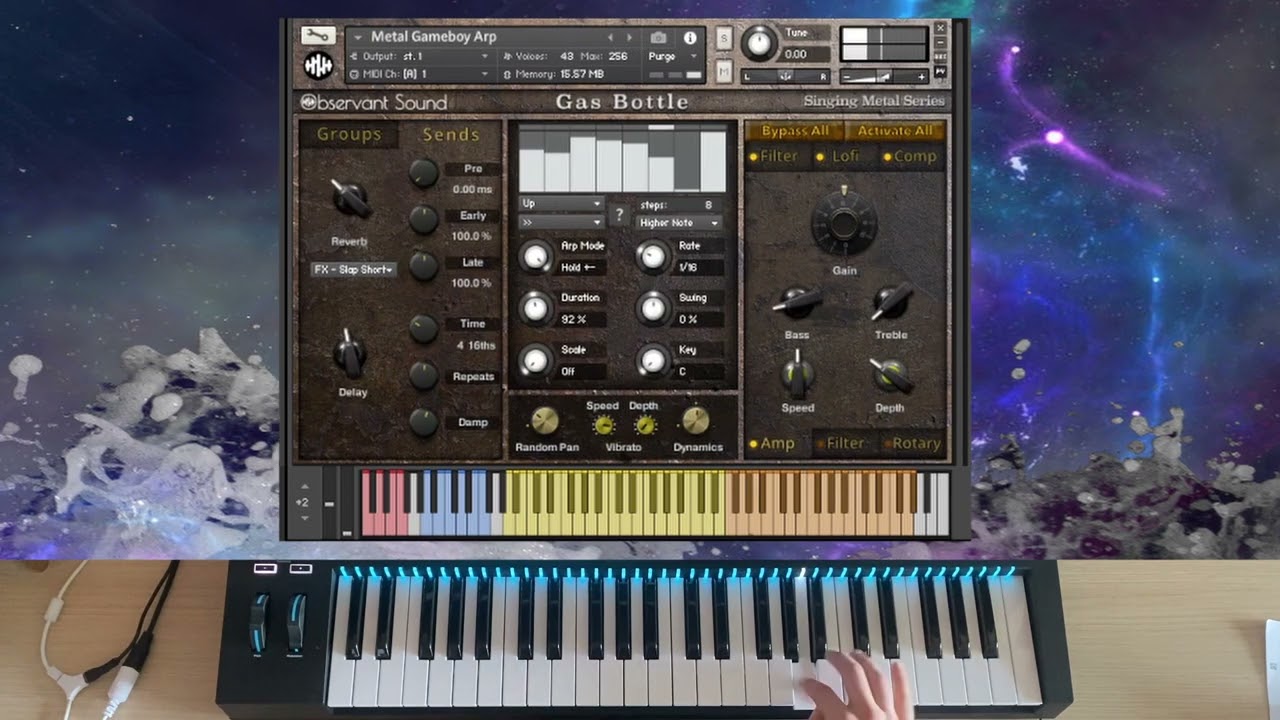This screenshot has height=720, width=1280.
Task: Click the Treble knob
Action: [891, 301]
